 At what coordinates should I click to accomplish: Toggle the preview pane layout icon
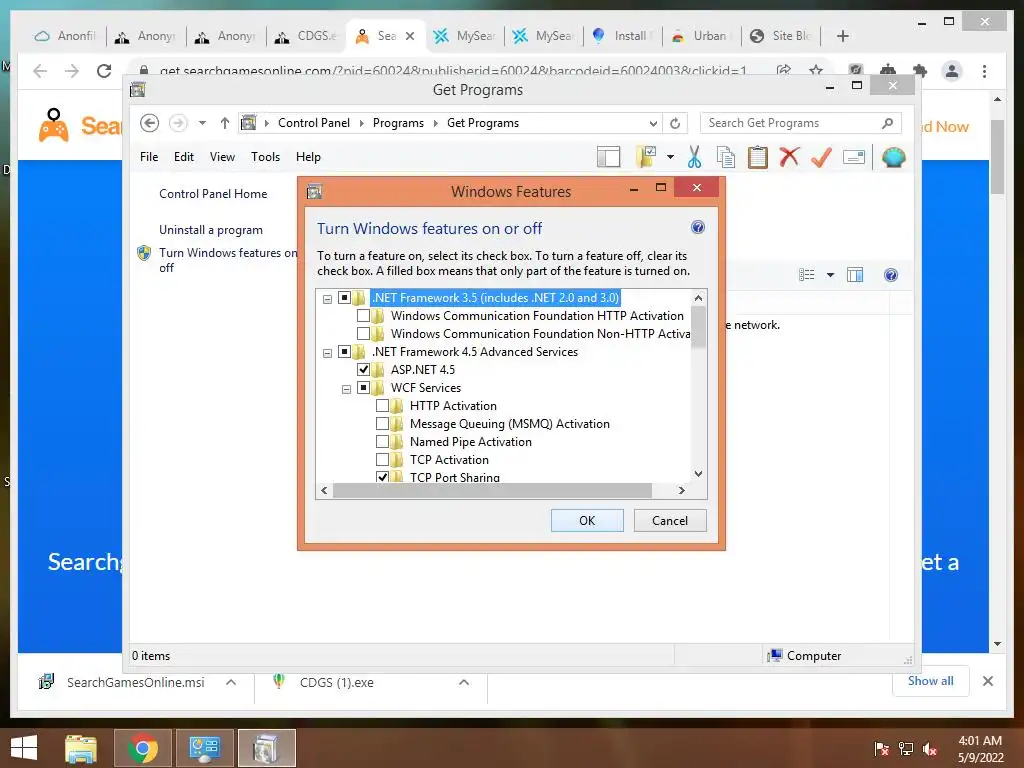click(x=609, y=157)
